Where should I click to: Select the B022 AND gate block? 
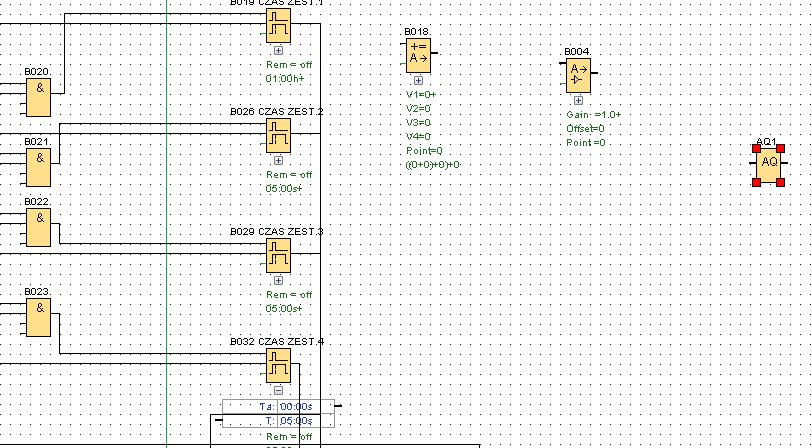point(39,227)
